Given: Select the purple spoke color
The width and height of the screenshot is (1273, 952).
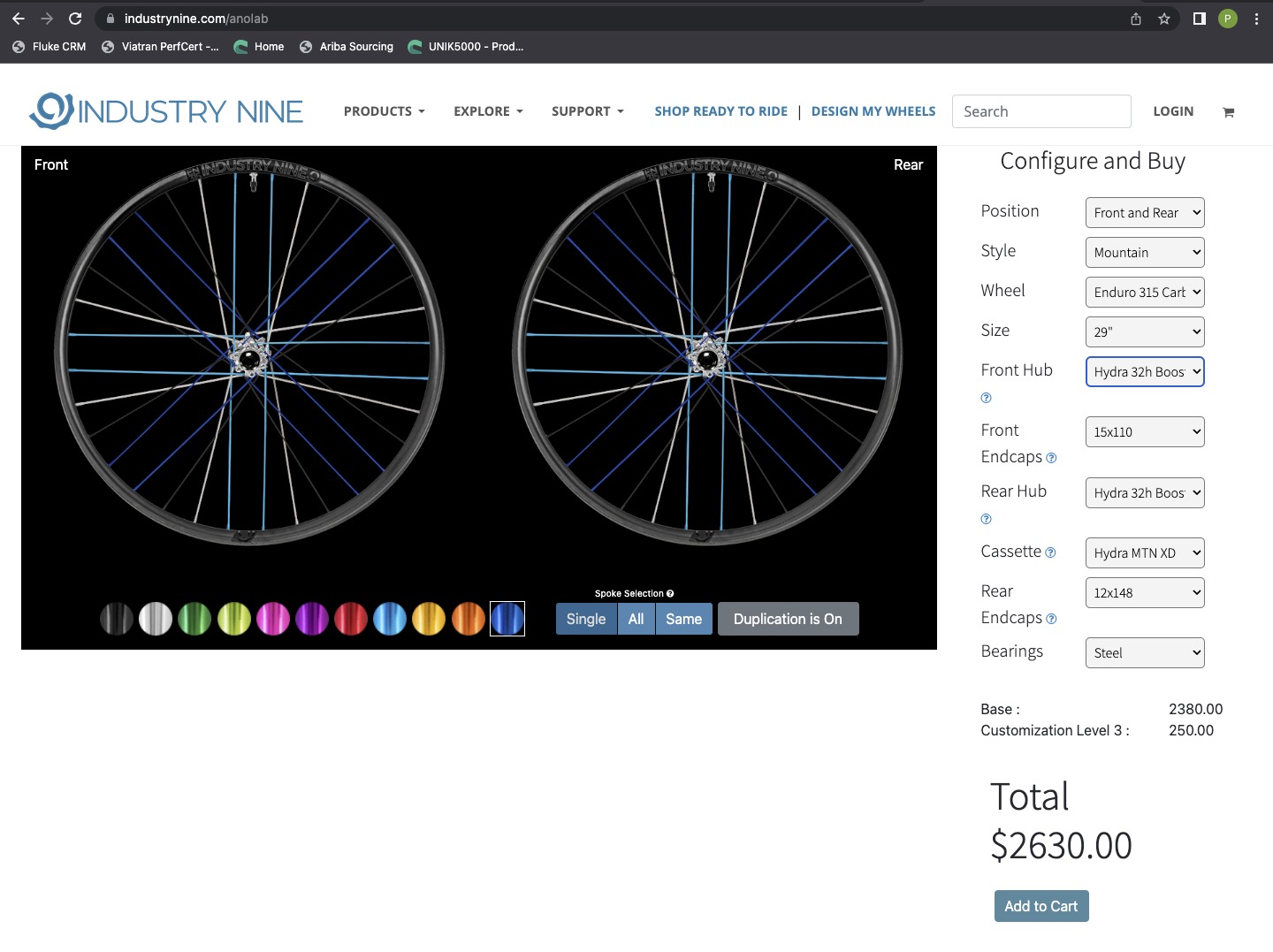Looking at the screenshot, I should pos(312,619).
